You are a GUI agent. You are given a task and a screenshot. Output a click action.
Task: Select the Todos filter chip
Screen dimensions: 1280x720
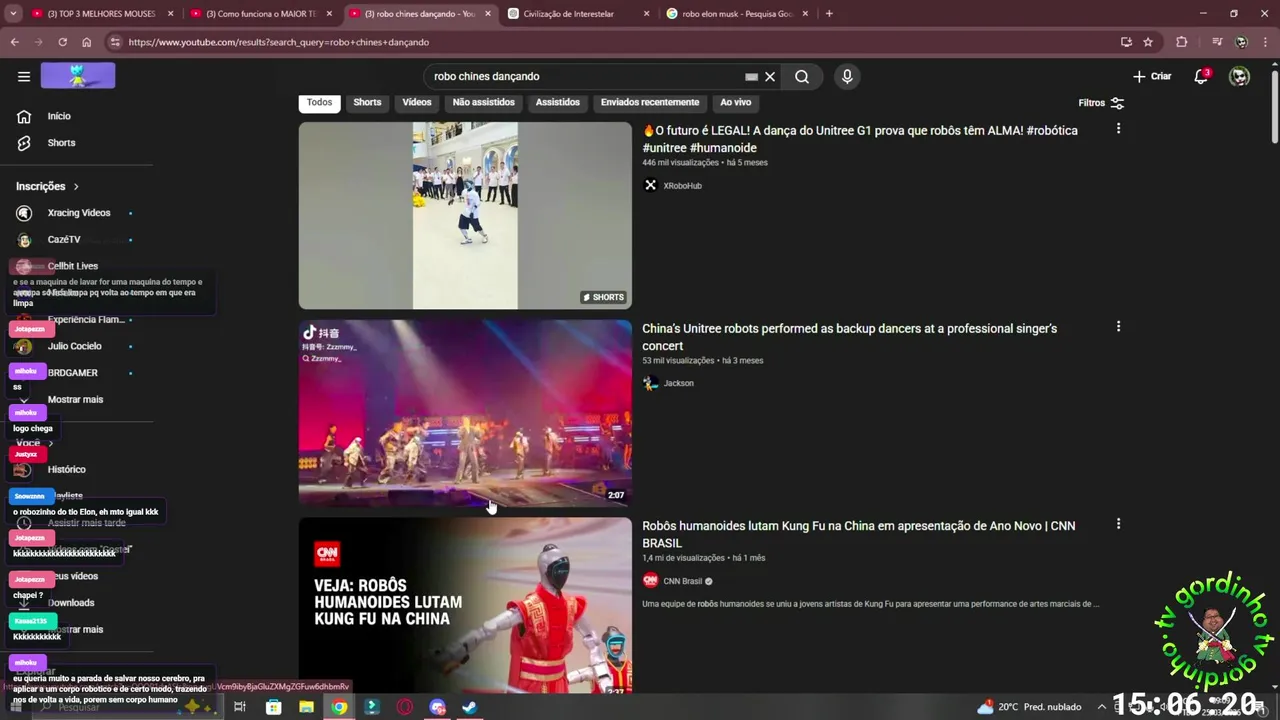point(319,102)
